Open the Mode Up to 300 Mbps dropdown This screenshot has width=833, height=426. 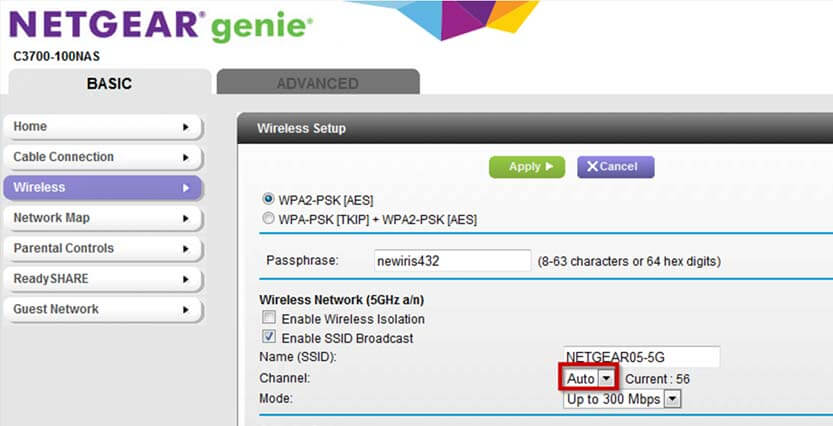622,399
